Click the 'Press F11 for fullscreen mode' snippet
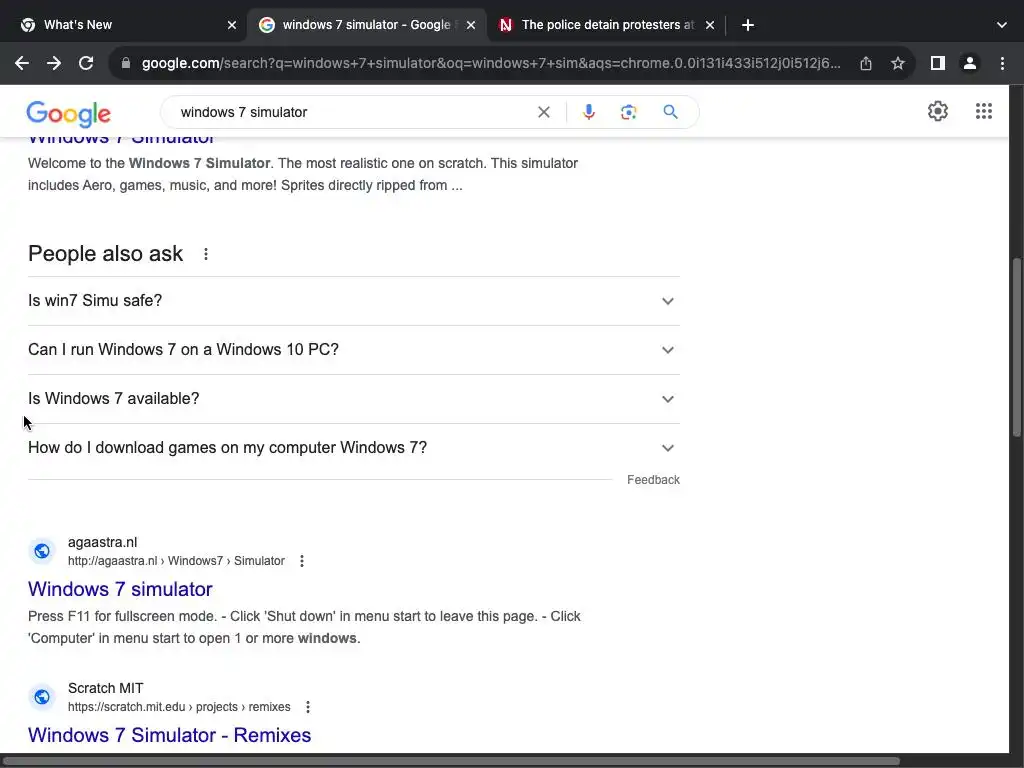 click(304, 628)
